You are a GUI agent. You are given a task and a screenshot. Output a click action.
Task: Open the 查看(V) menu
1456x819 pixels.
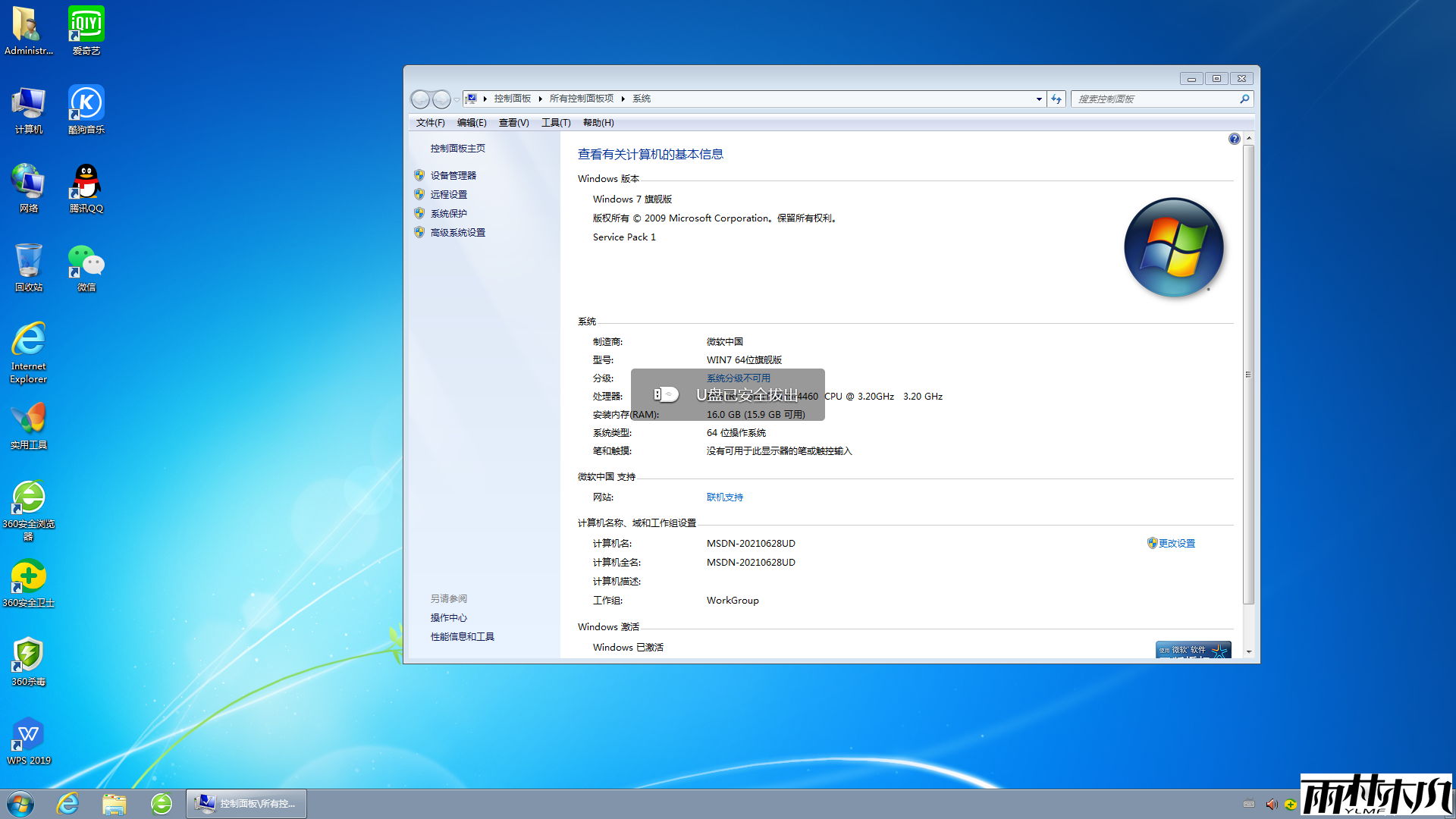pyautogui.click(x=513, y=122)
